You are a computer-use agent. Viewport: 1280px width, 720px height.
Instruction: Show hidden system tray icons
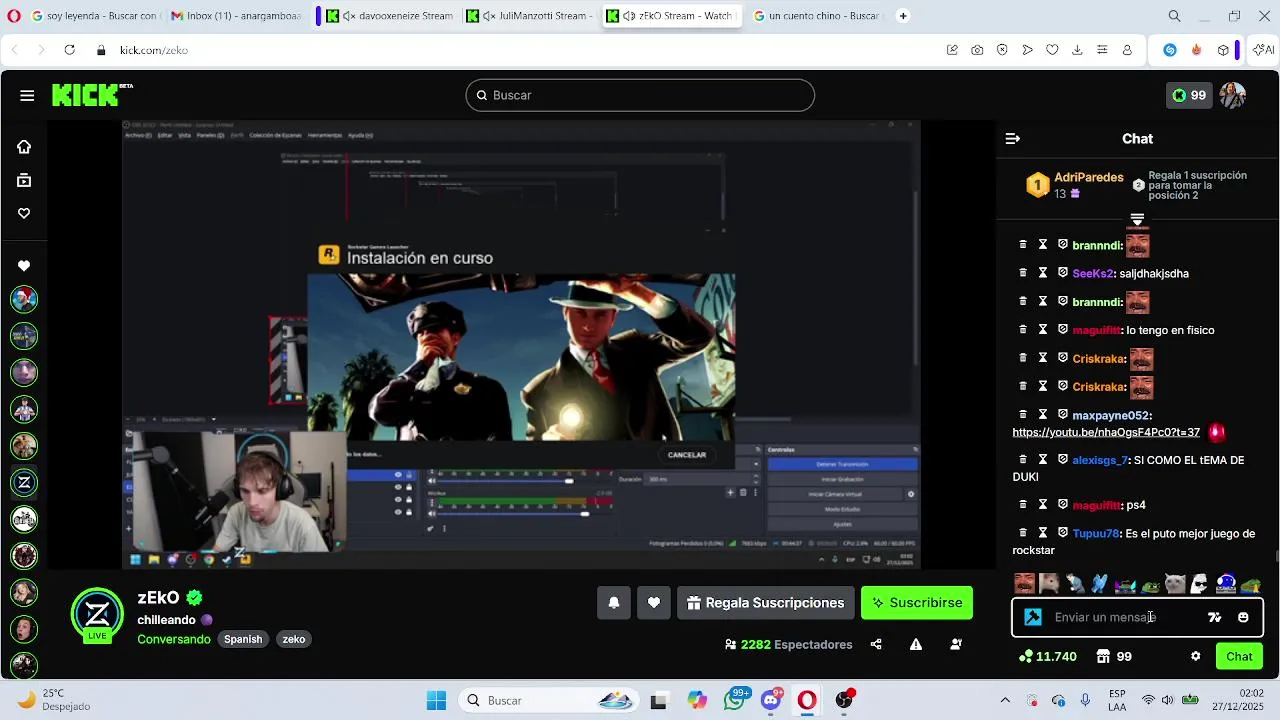click(1005, 701)
